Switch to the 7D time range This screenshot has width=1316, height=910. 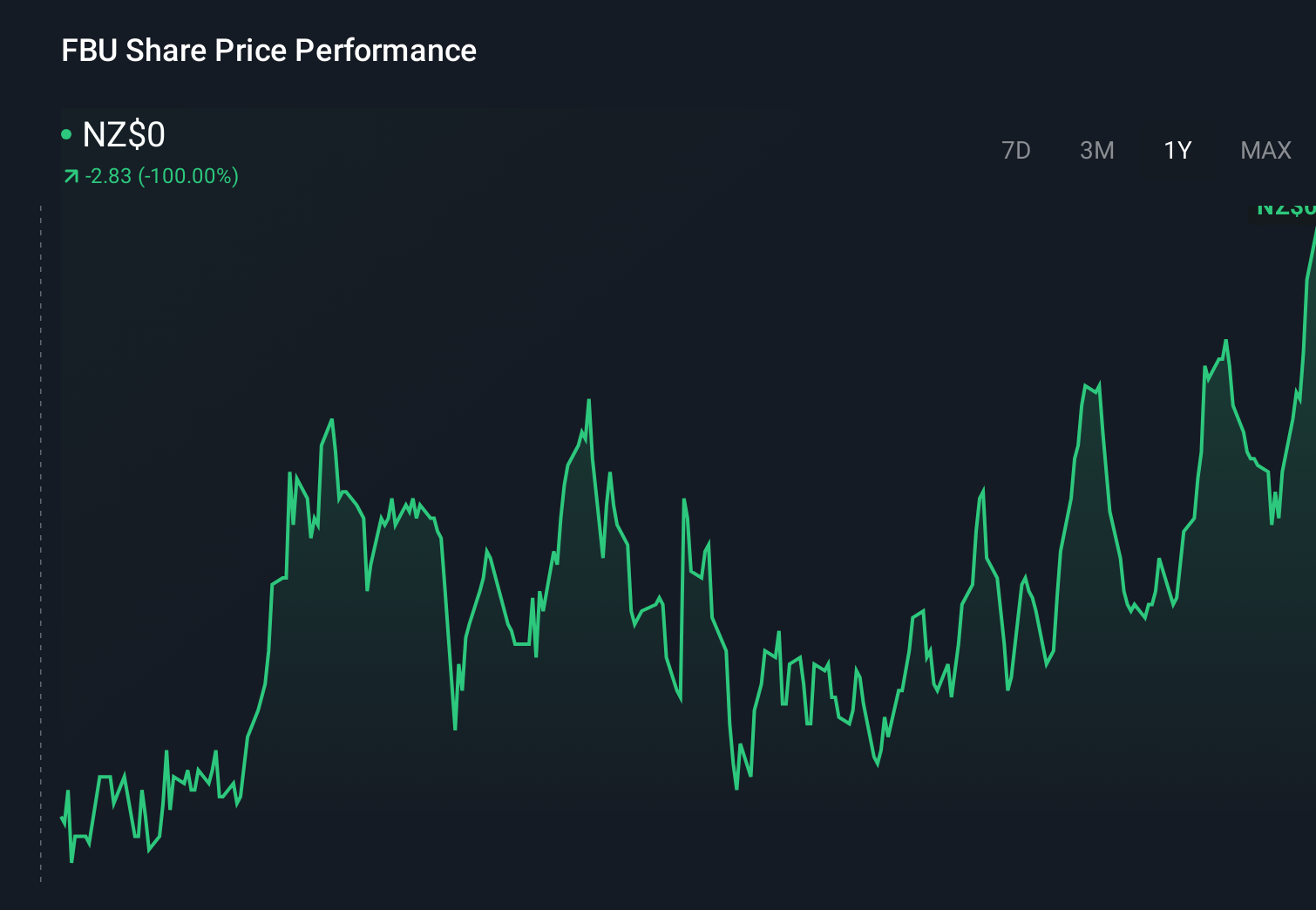[x=1016, y=150]
